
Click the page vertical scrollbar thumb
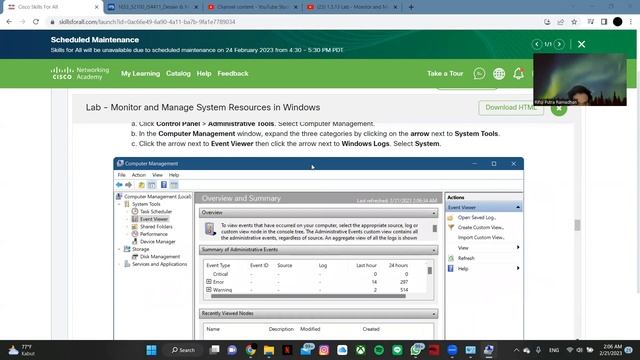(x=577, y=225)
